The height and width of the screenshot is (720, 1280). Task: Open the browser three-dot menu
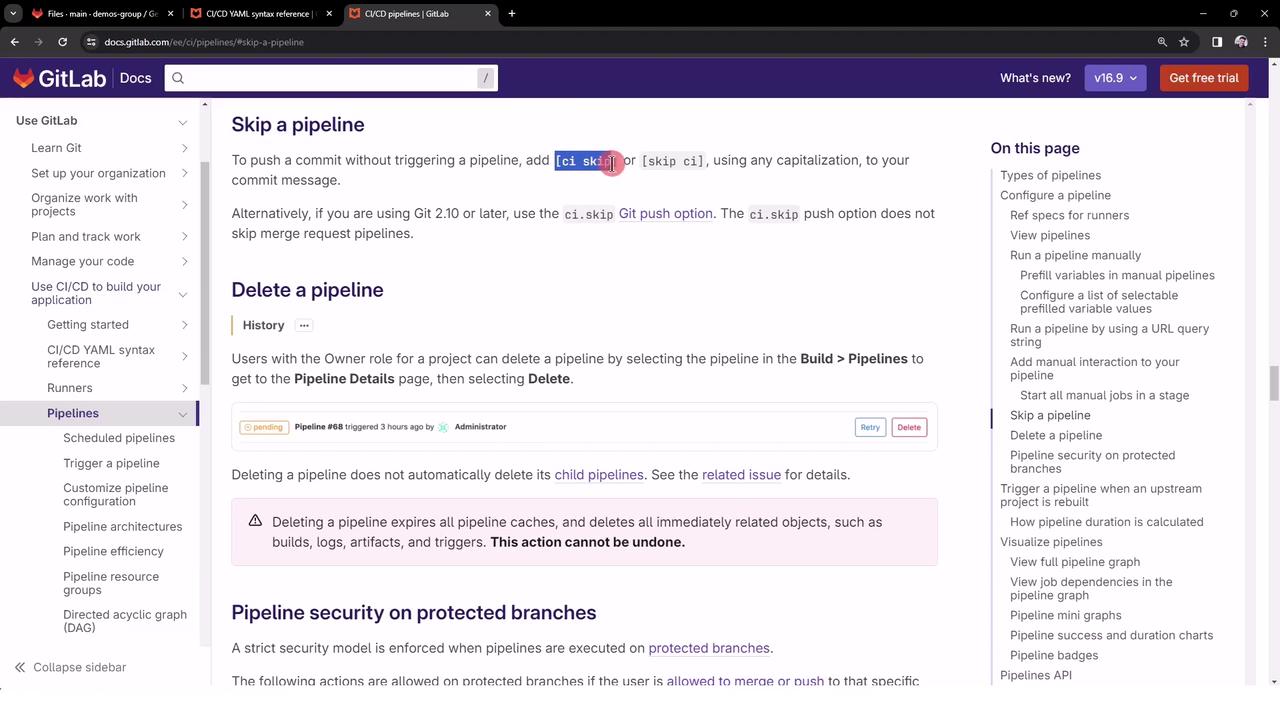[x=1265, y=42]
